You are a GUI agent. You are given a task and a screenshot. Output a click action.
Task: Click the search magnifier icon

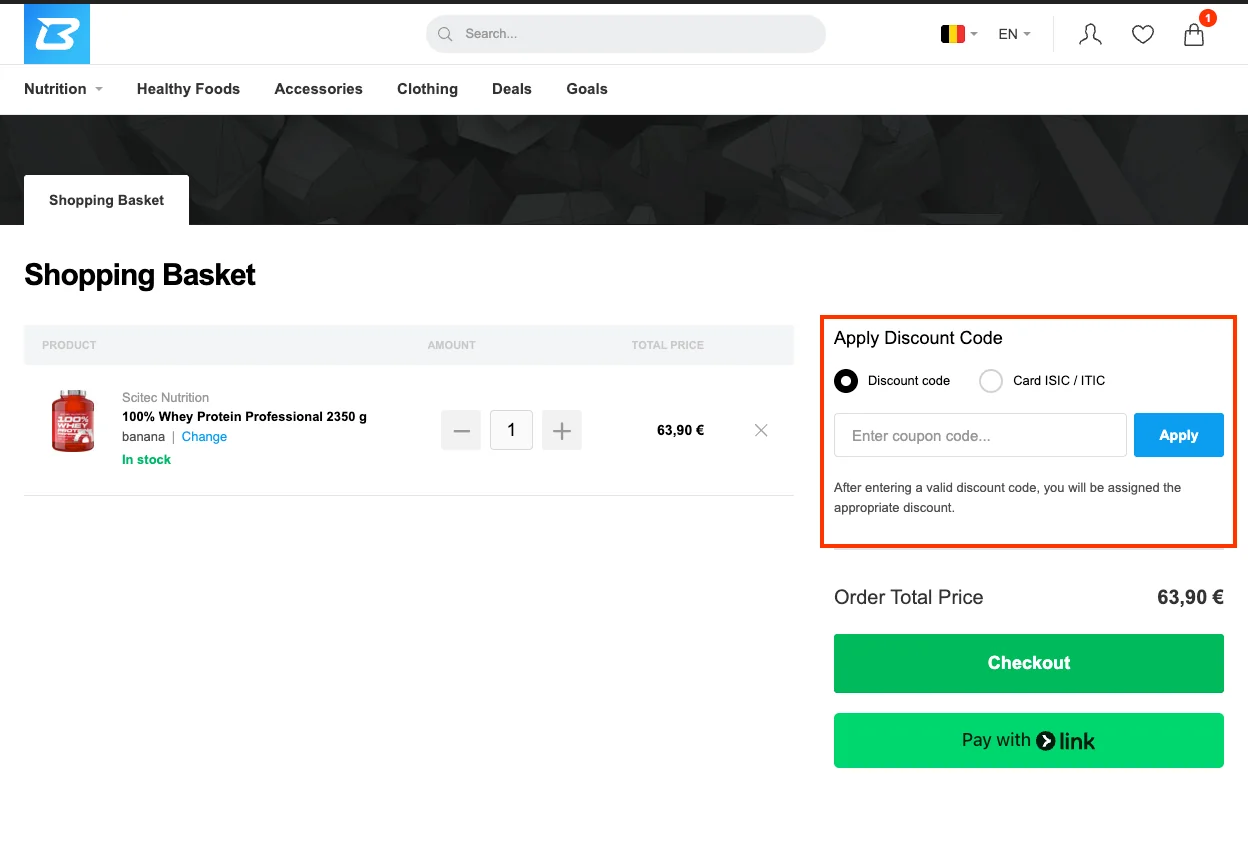click(446, 34)
